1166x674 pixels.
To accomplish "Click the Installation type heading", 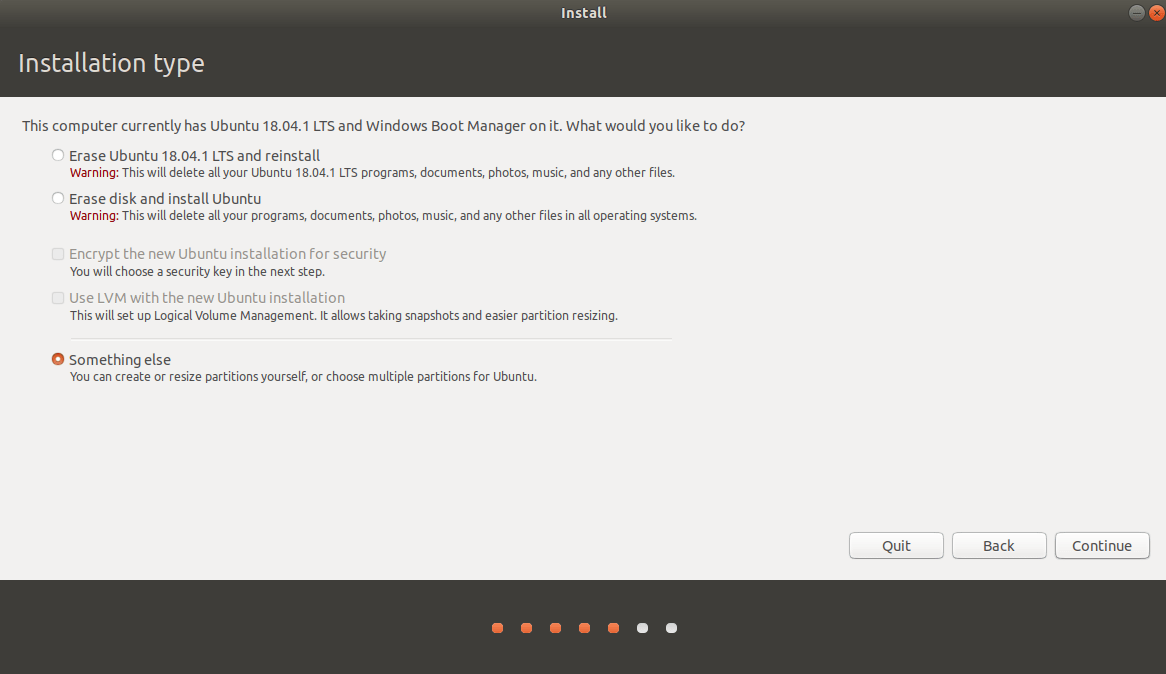I will click(x=111, y=63).
